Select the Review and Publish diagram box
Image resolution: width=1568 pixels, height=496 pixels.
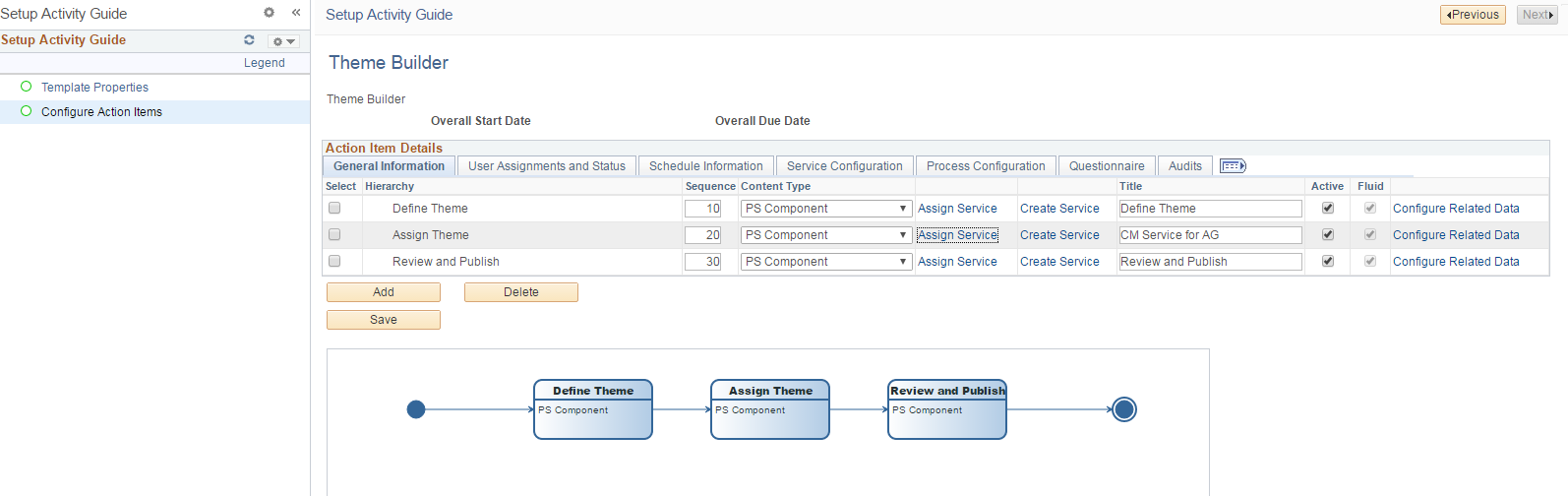coord(947,409)
